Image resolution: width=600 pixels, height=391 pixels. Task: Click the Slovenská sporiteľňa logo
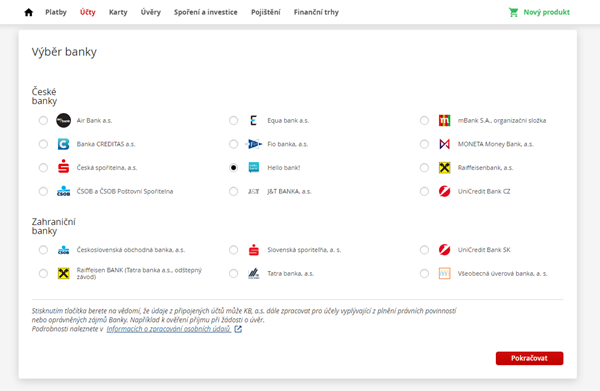[x=254, y=250]
